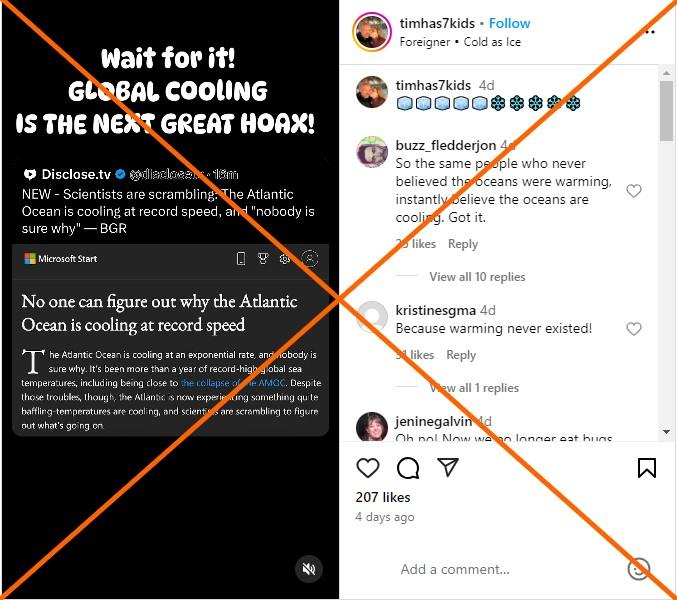Reply to buzz_fledderjon's comment
The width and height of the screenshot is (677, 600).
point(463,244)
